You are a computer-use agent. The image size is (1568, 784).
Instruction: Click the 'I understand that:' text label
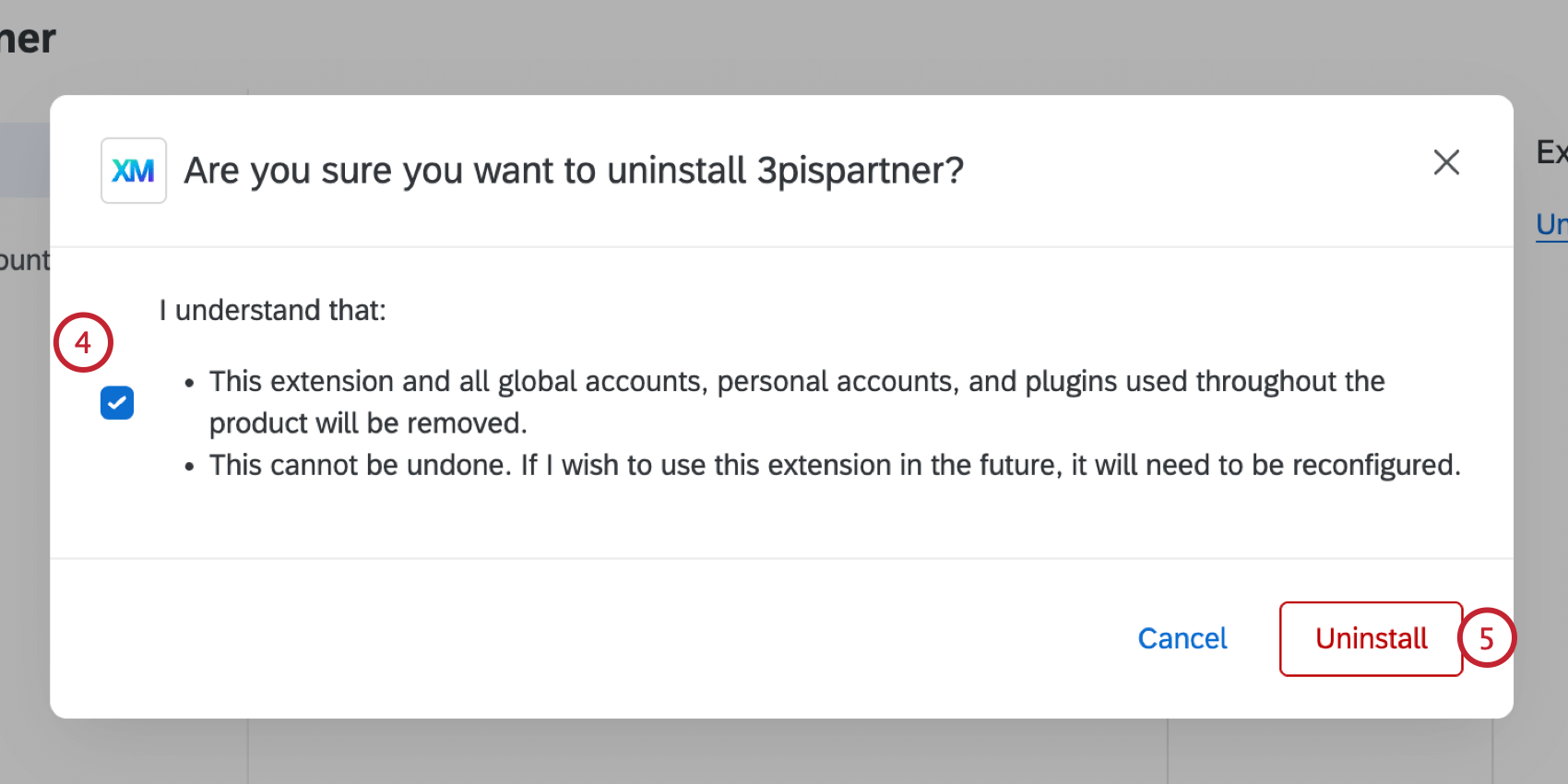pos(272,310)
